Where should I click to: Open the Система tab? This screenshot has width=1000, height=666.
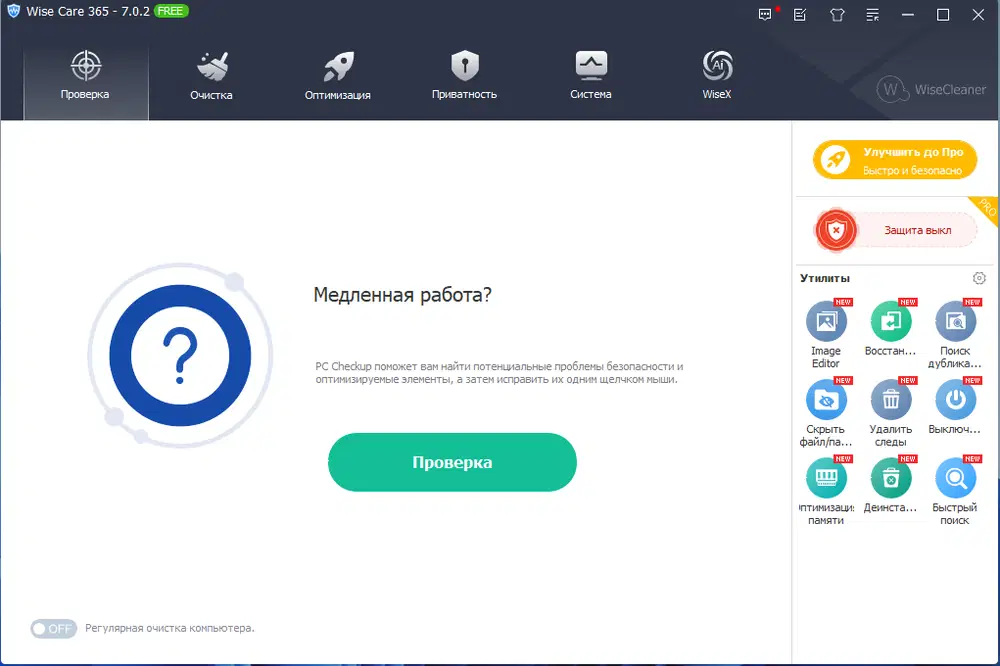(591, 77)
